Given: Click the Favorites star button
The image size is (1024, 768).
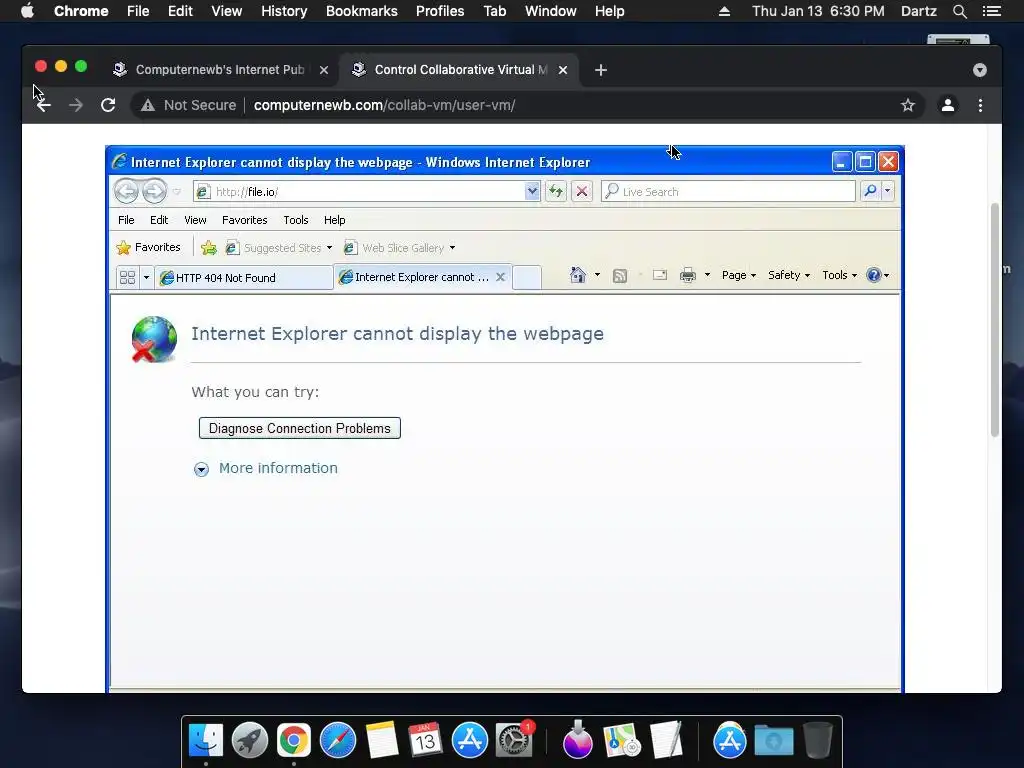Looking at the screenshot, I should (x=148, y=248).
